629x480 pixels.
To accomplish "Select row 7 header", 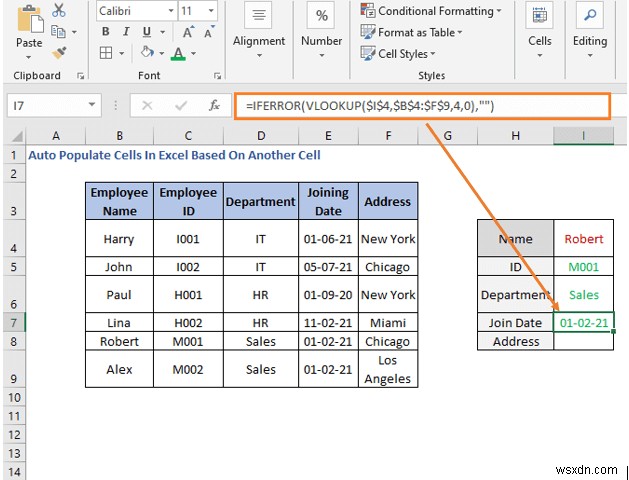I will click(x=14, y=322).
